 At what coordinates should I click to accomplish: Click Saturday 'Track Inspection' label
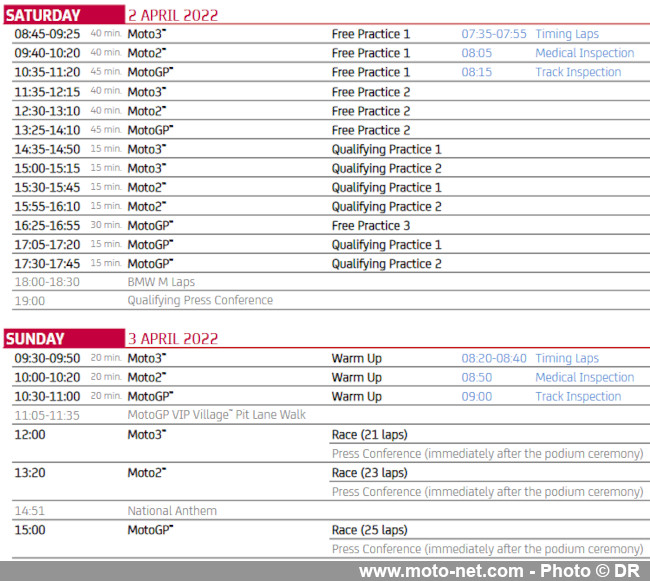pos(578,72)
